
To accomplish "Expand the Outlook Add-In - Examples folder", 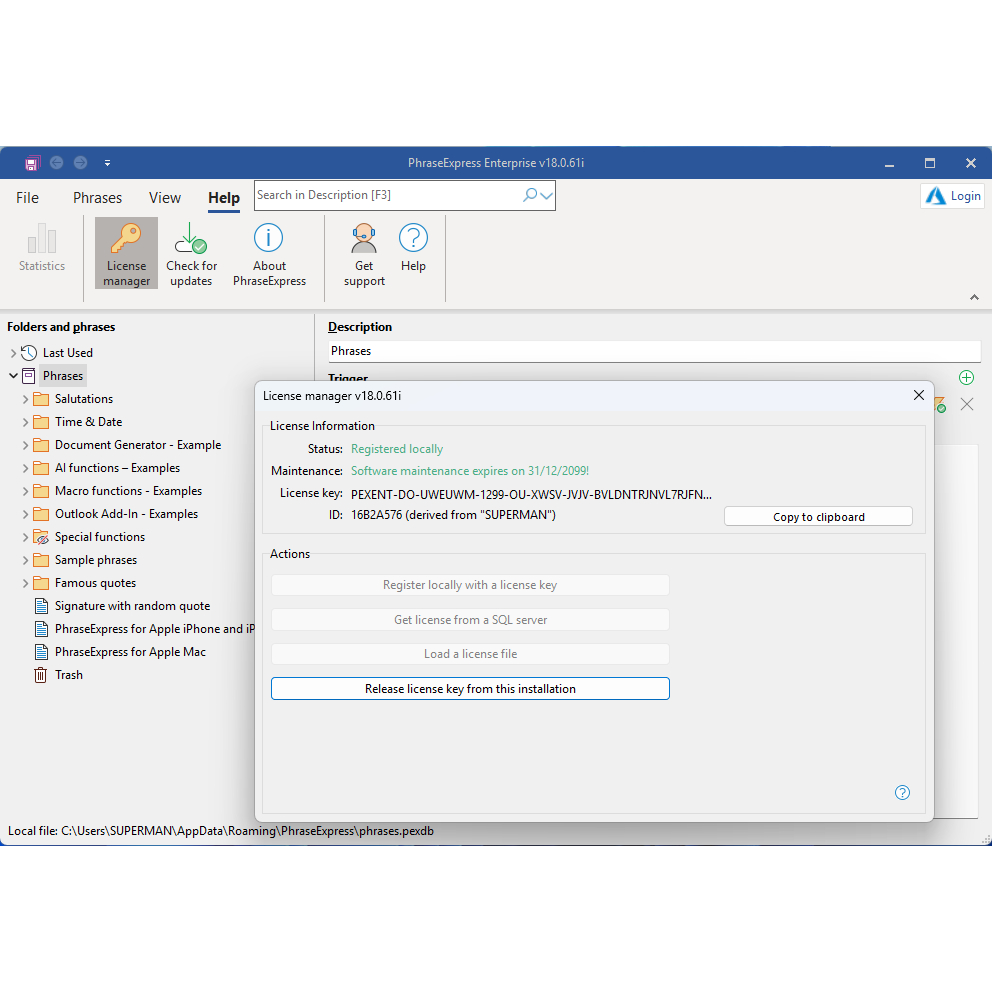I will (25, 514).
